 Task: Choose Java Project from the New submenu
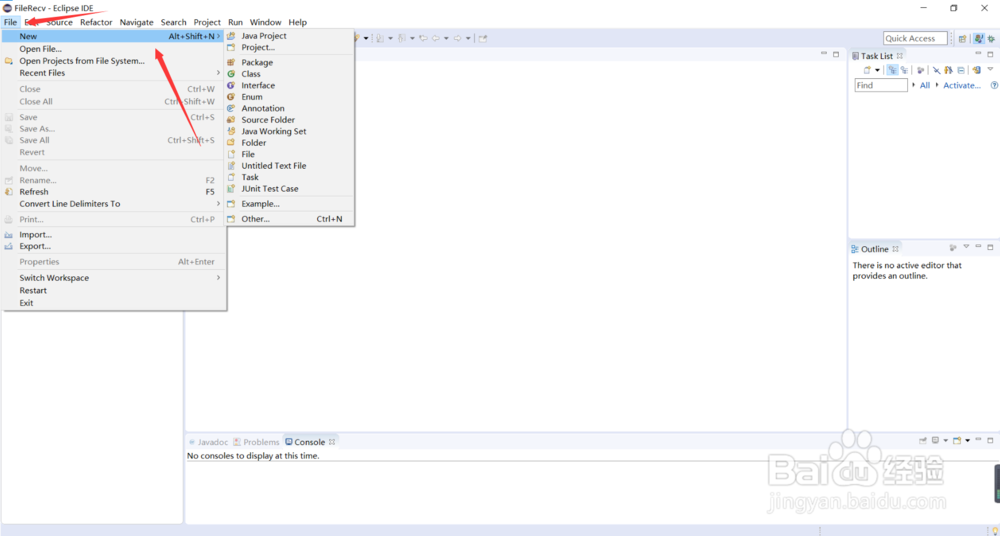tap(290, 36)
